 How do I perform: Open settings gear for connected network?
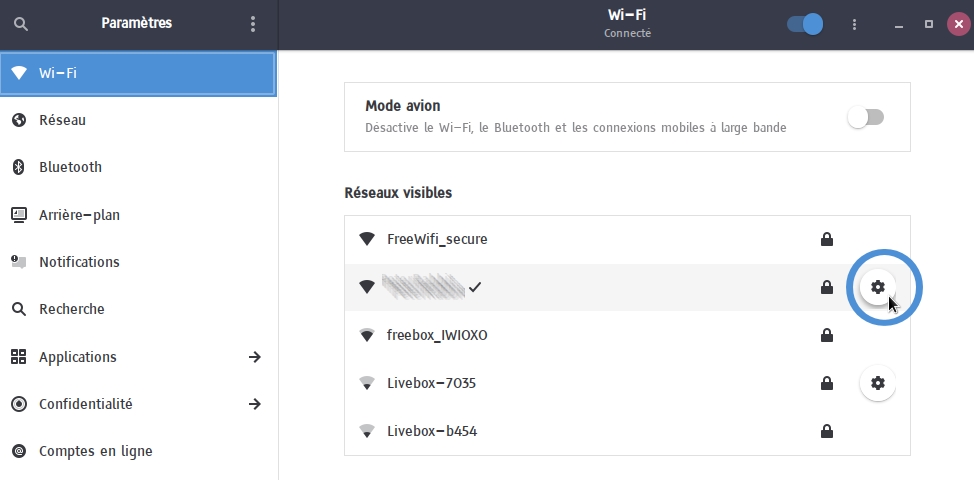click(877, 287)
